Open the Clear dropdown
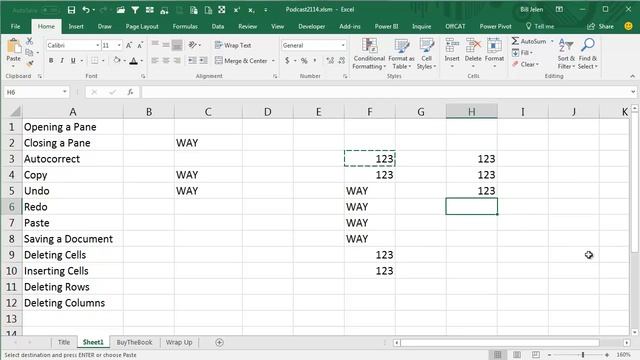Screen dimensions: 640x360 [526, 64]
